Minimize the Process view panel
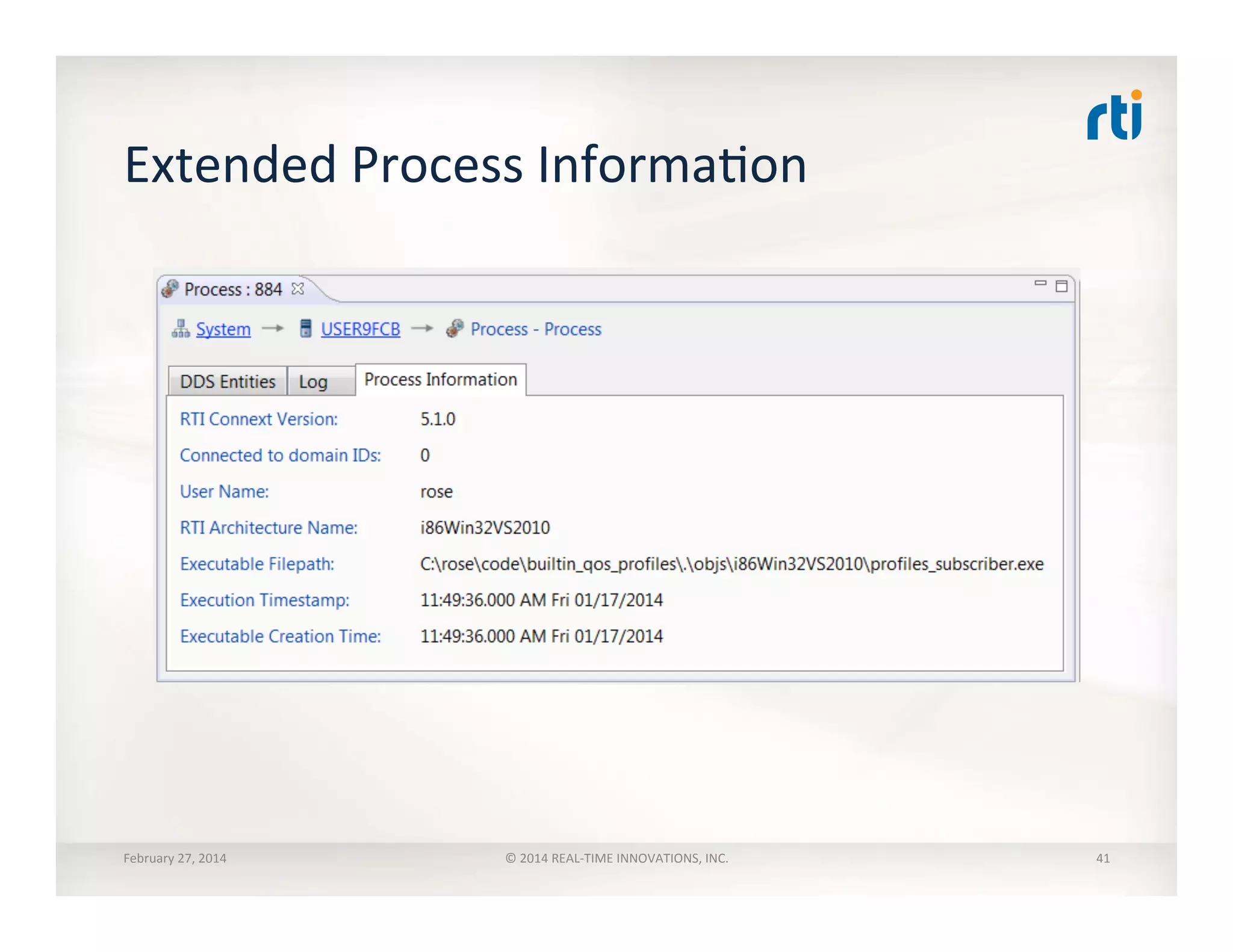1233x952 pixels. click(1040, 283)
